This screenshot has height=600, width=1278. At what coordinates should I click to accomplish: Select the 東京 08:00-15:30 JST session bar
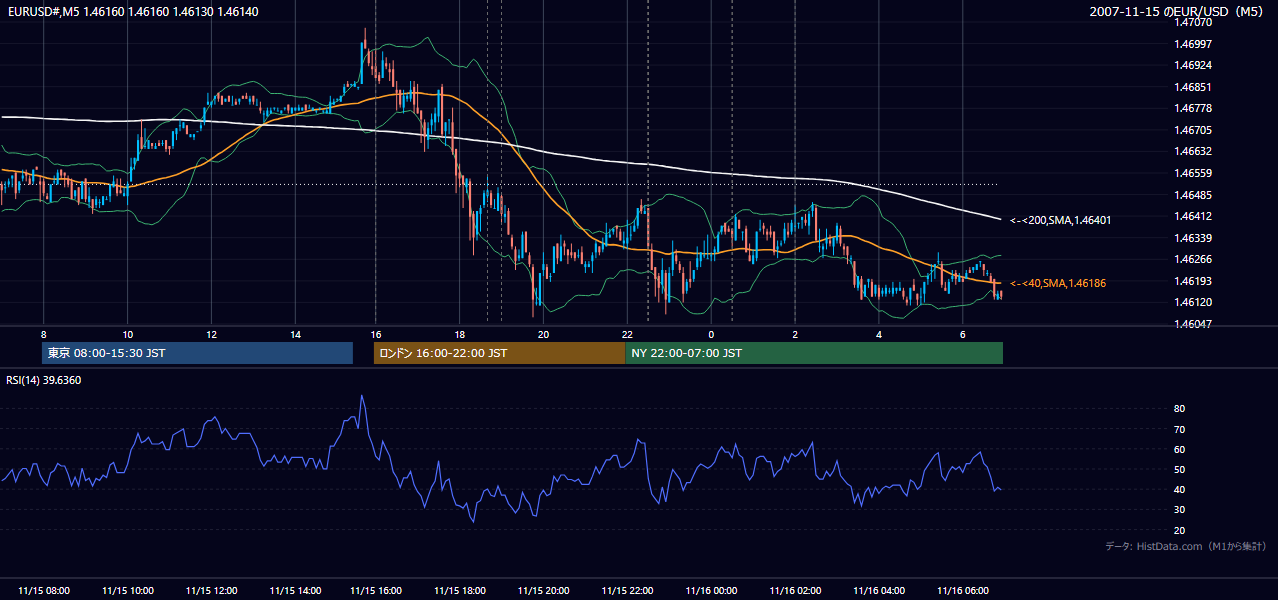[x=198, y=353]
